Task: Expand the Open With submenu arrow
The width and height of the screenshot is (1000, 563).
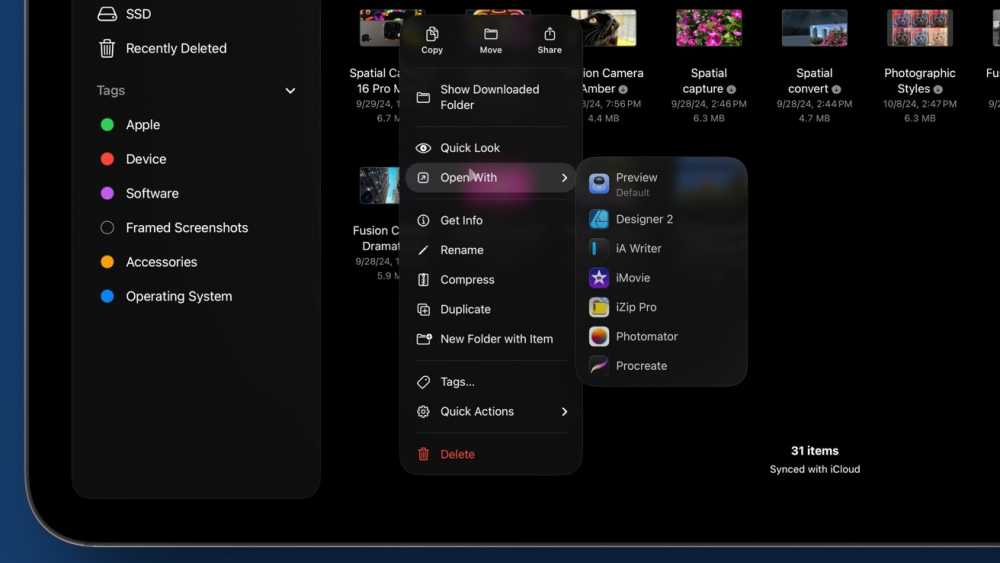Action: 564,178
